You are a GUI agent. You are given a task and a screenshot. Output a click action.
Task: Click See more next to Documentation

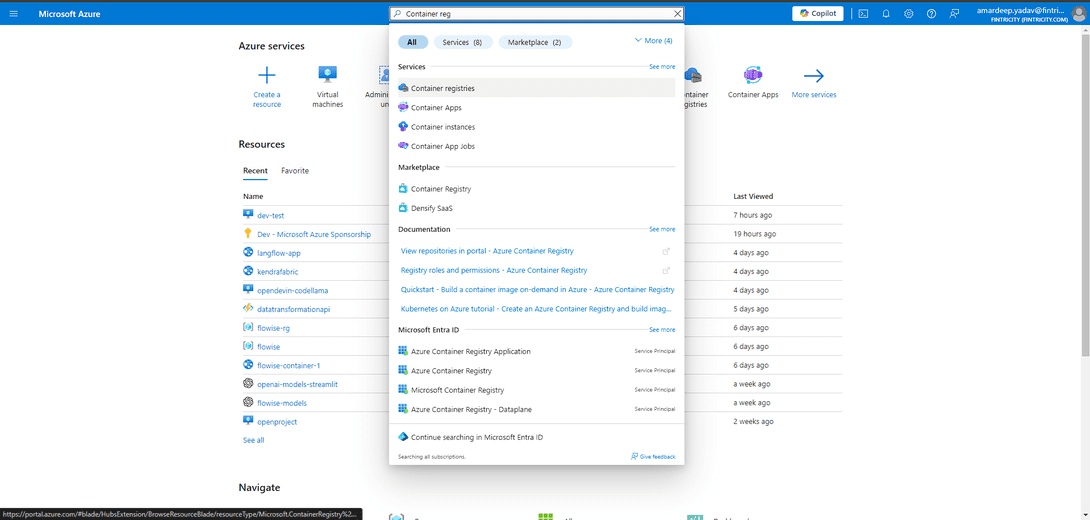click(662, 229)
